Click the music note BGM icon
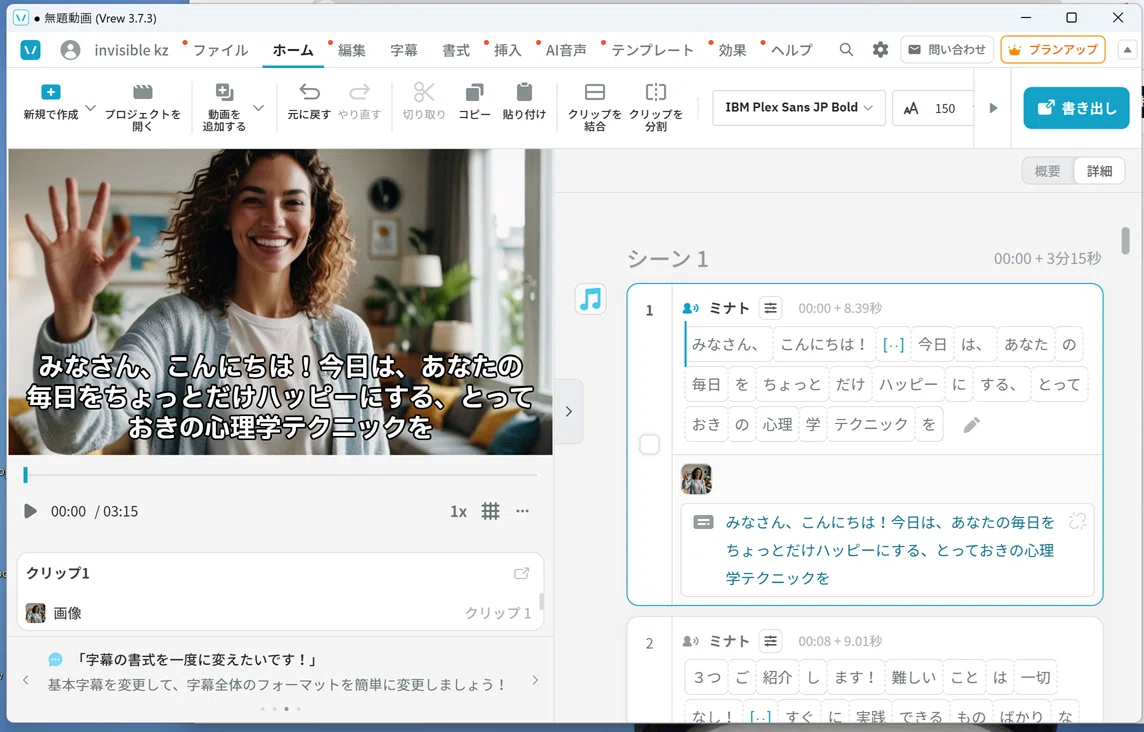 590,299
